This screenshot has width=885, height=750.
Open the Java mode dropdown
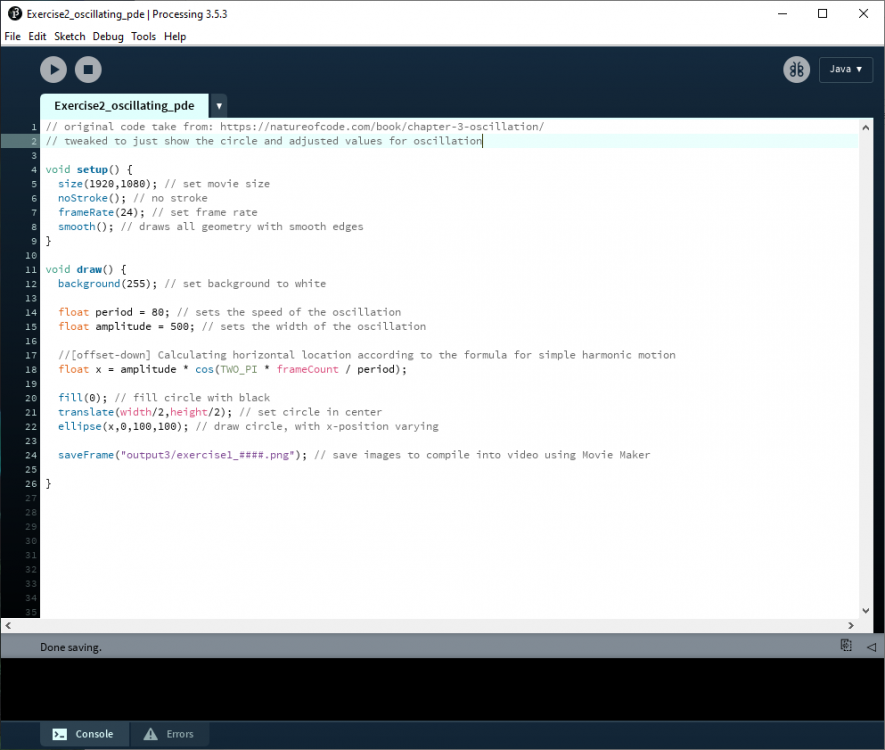[x=845, y=69]
